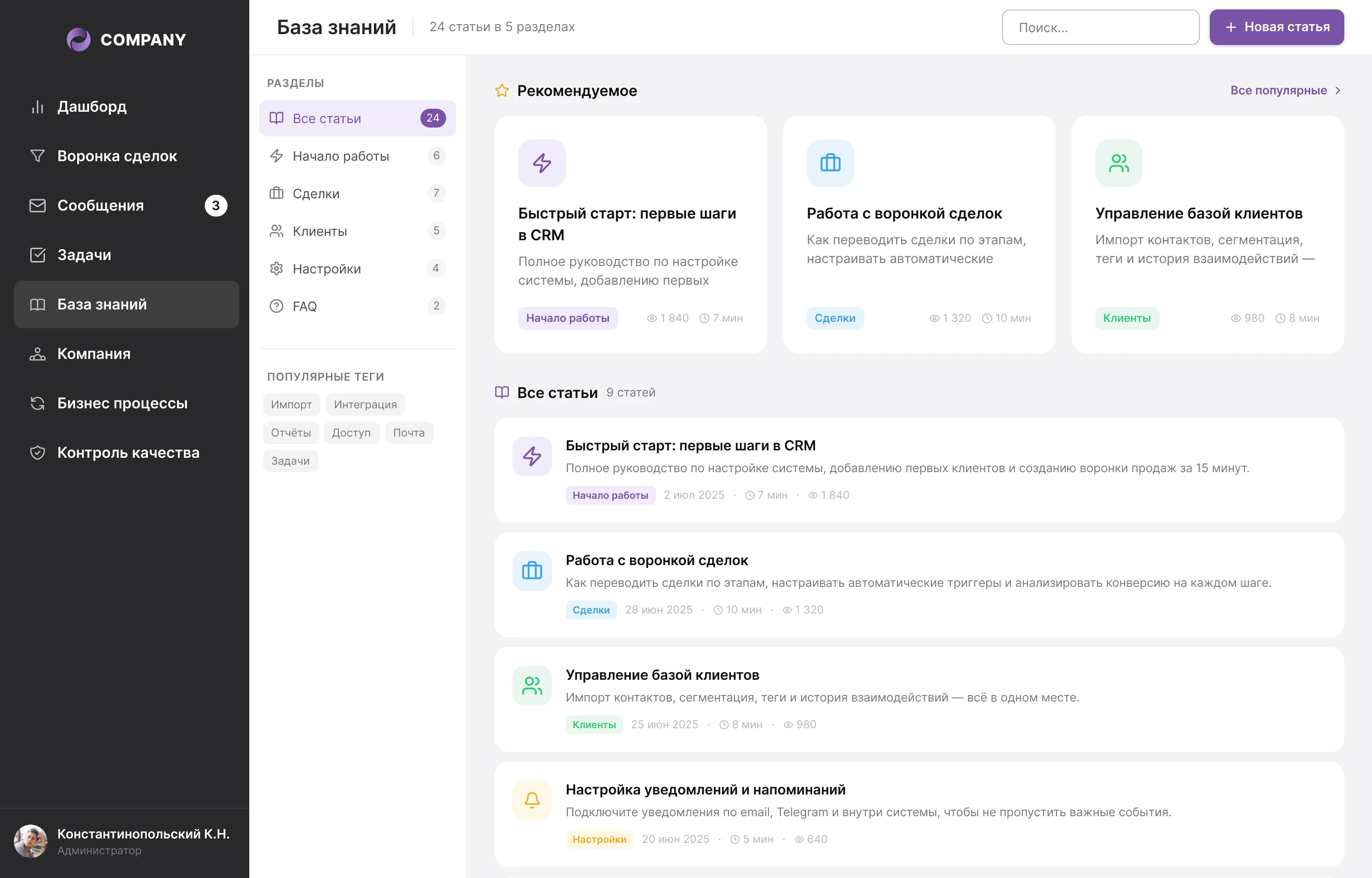Open recommended card title Работа с воронкой сделок
The image size is (1372, 878).
pyautogui.click(x=905, y=213)
